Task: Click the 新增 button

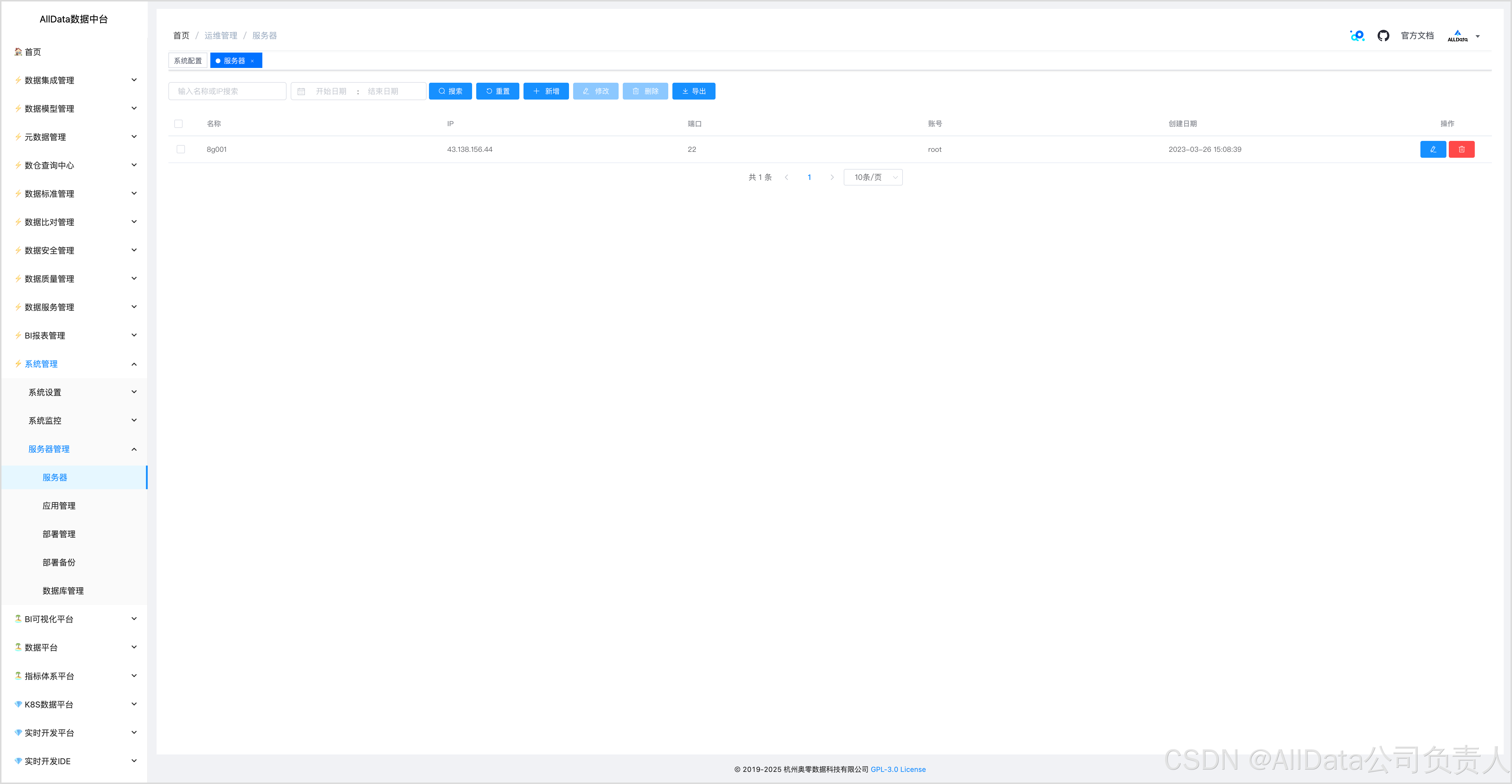Action: click(545, 92)
